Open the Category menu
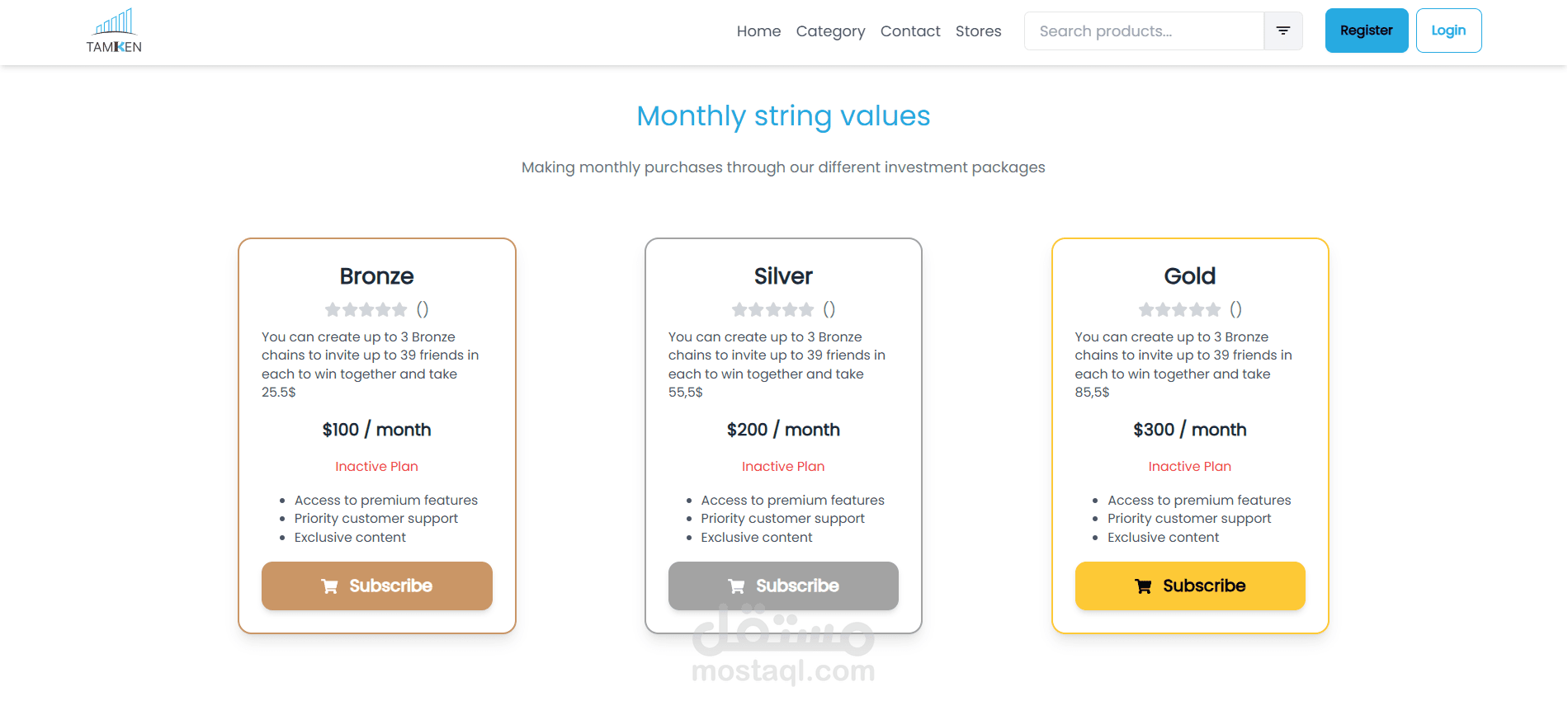This screenshot has width=1568, height=701. [830, 31]
